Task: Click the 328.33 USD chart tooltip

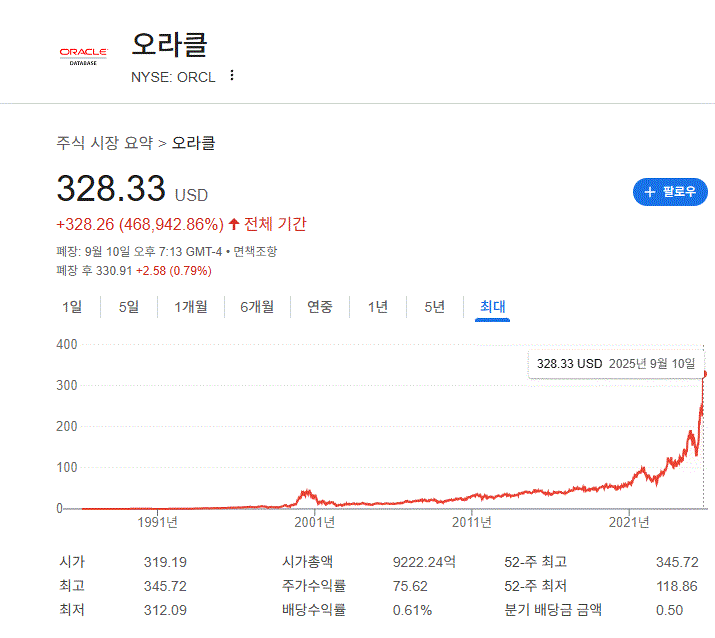Action: 616,363
